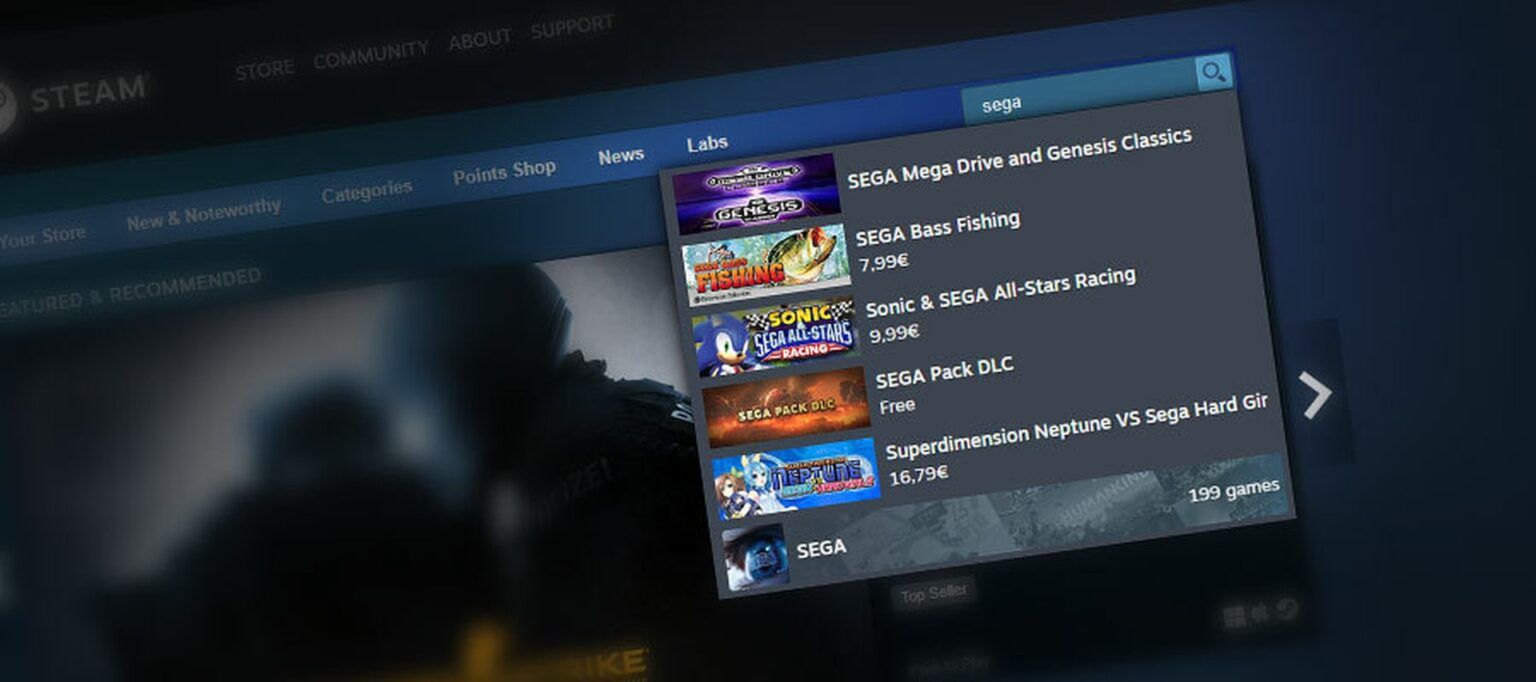Click the magnifying glass search icon
This screenshot has width=1536, height=682.
click(x=1213, y=71)
